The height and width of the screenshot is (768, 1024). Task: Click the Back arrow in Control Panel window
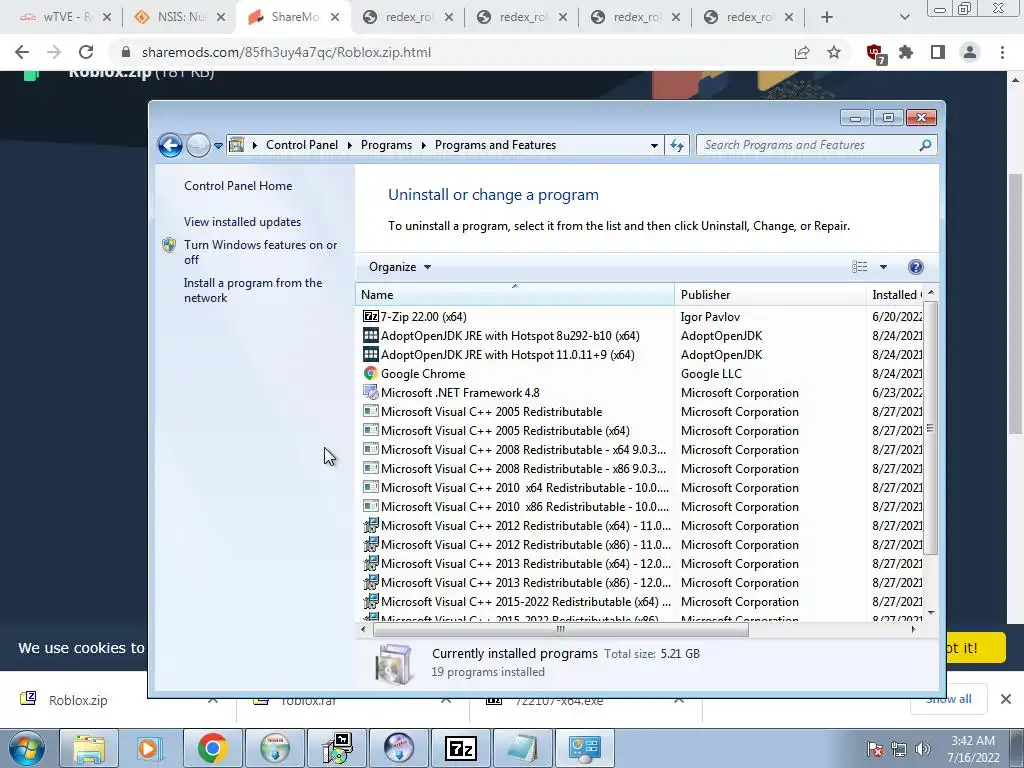coord(170,145)
